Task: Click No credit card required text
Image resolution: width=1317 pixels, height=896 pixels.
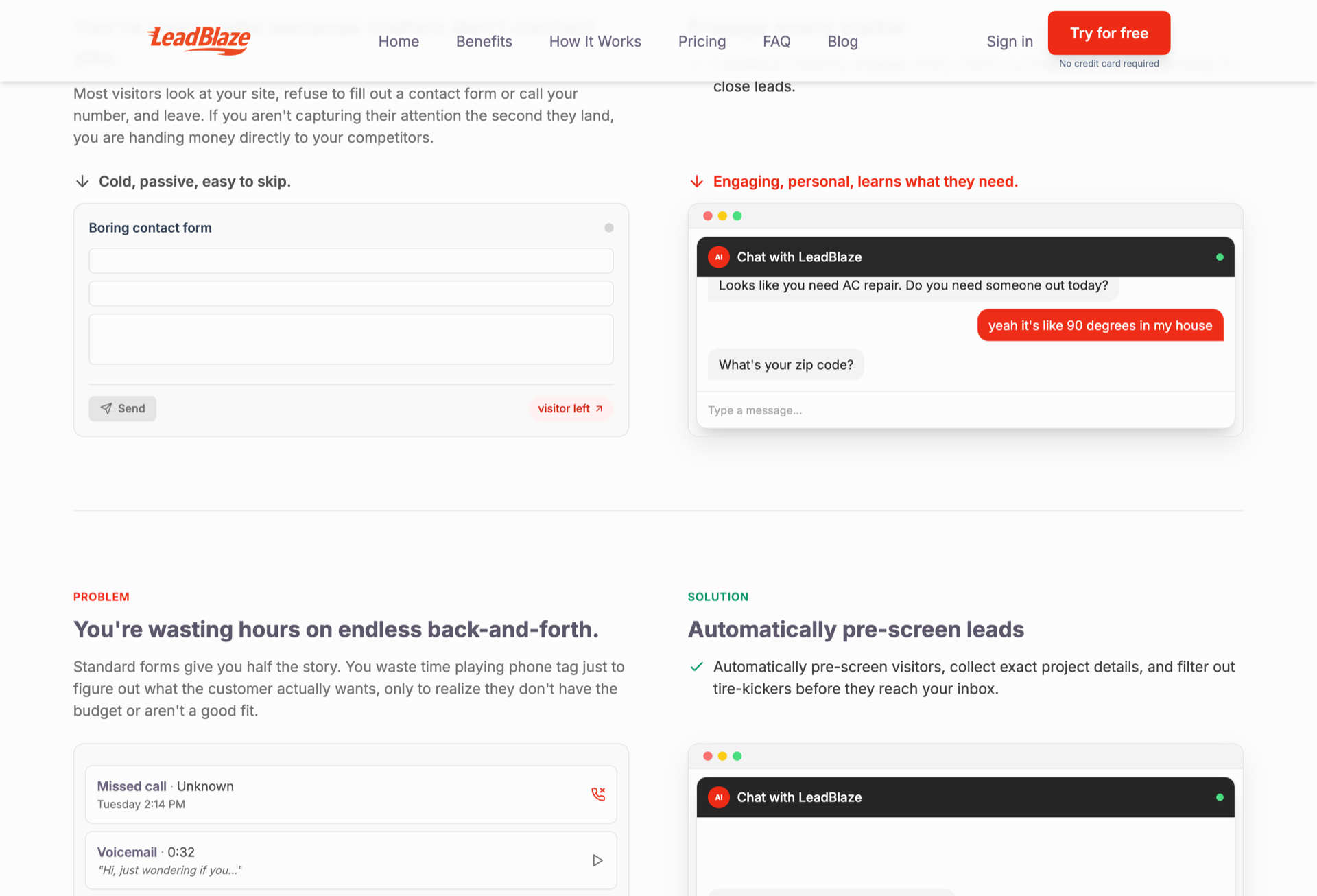Action: pyautogui.click(x=1109, y=63)
